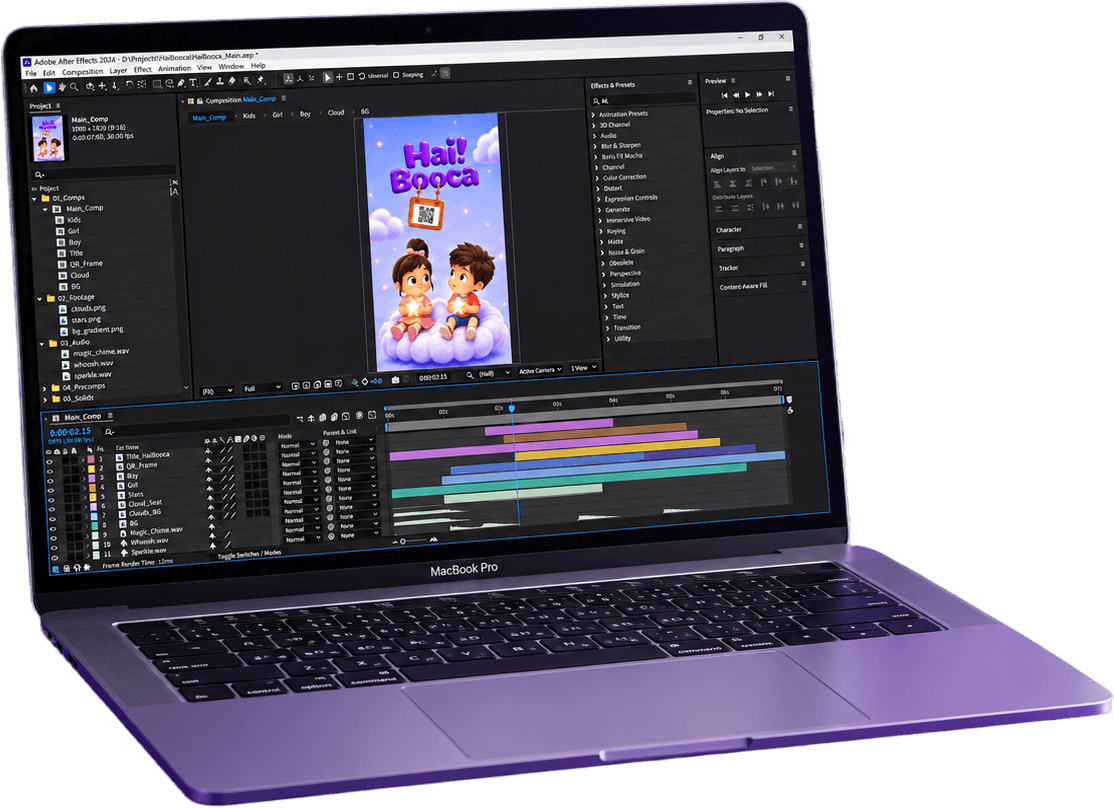Select the Puppet Pin tool
The height and width of the screenshot is (808, 1114).
[261, 80]
